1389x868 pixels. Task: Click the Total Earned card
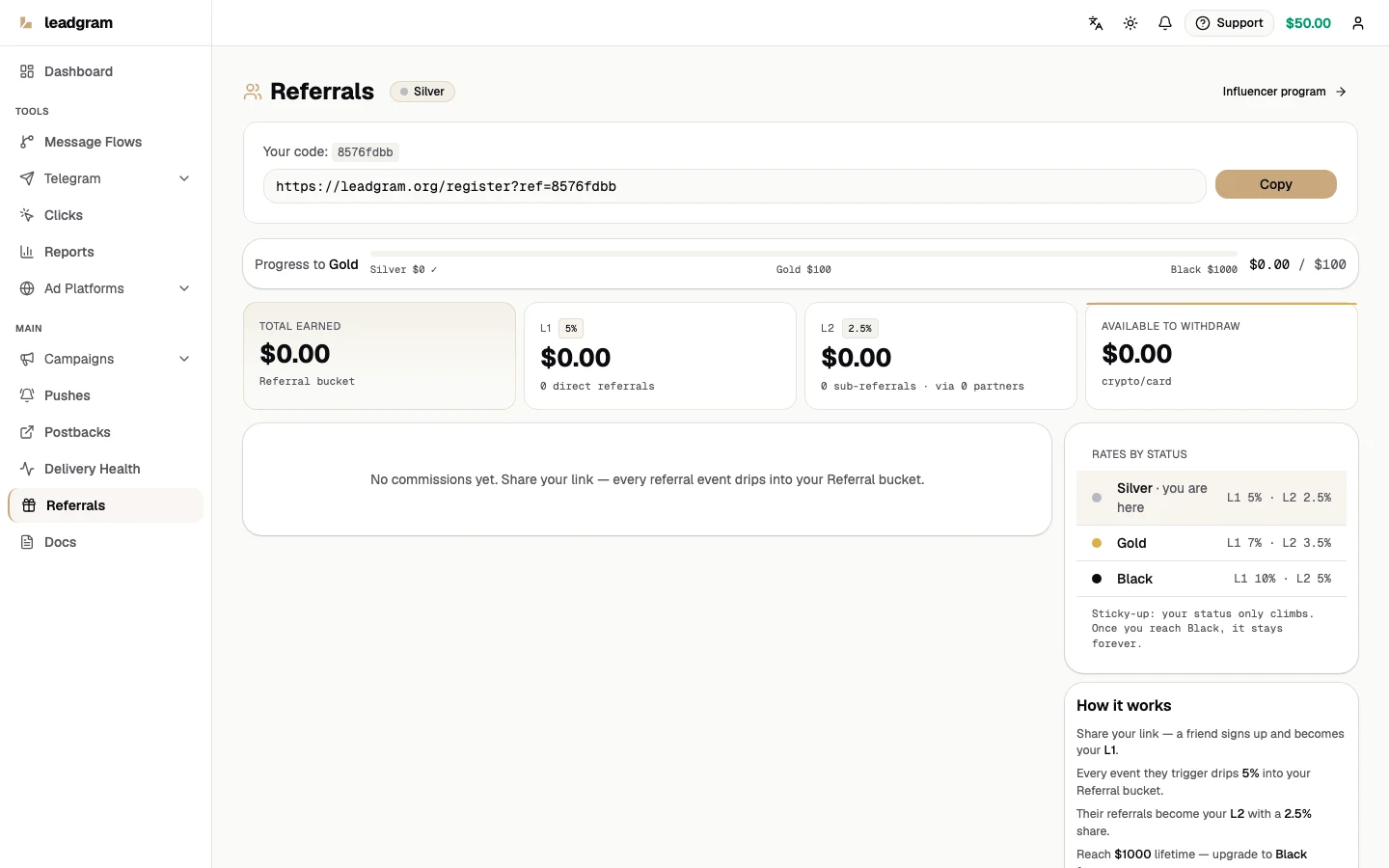click(379, 356)
